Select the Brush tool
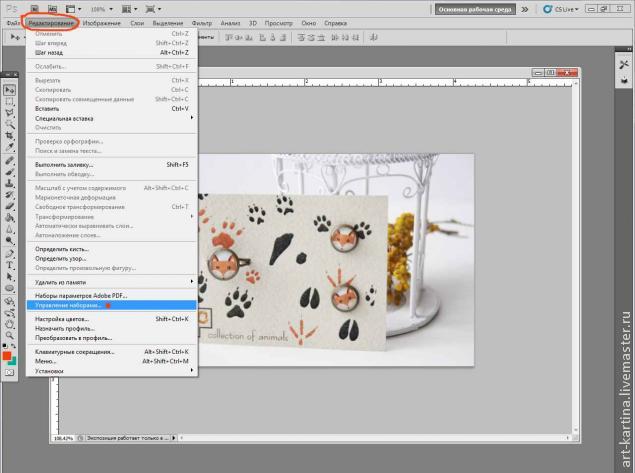The image size is (635, 473). pos(9,172)
